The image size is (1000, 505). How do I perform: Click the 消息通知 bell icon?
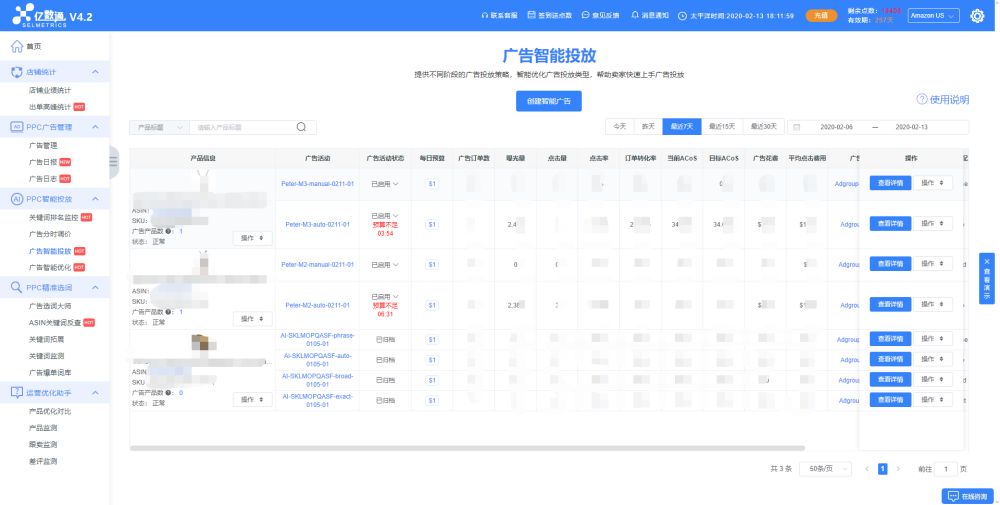(x=635, y=15)
